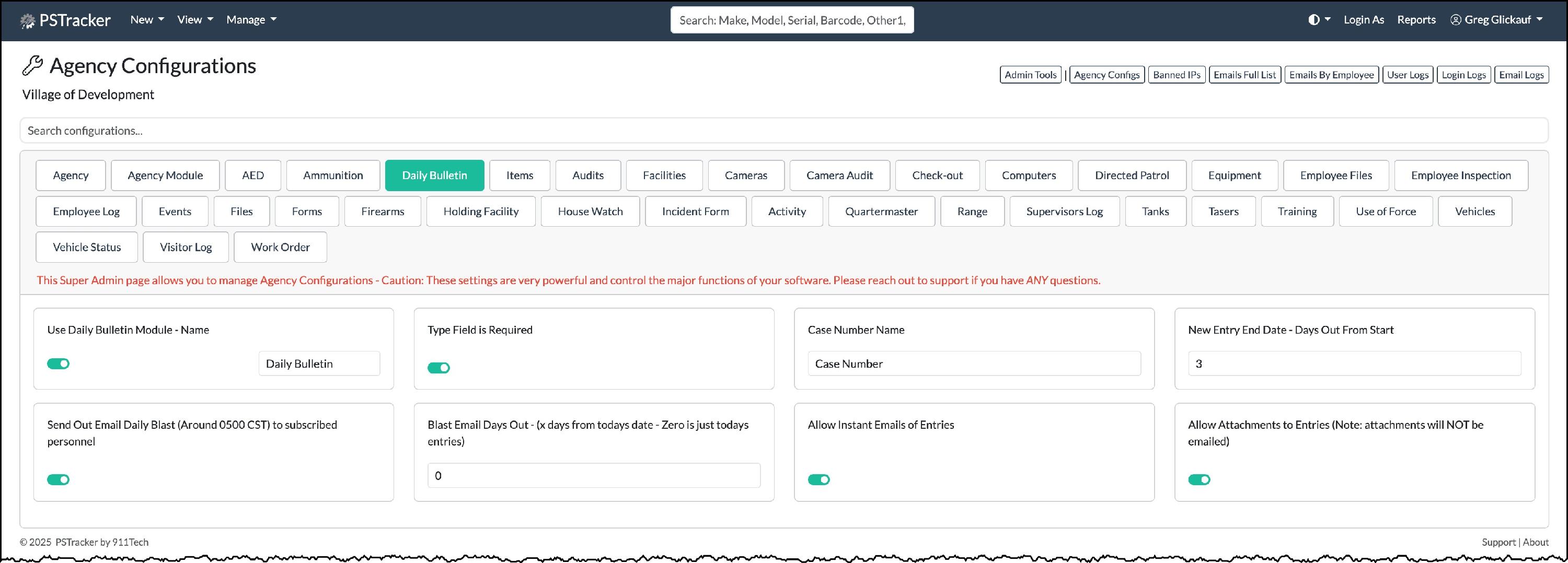
Task: Click the Blast Email Days Out field
Action: [594, 475]
